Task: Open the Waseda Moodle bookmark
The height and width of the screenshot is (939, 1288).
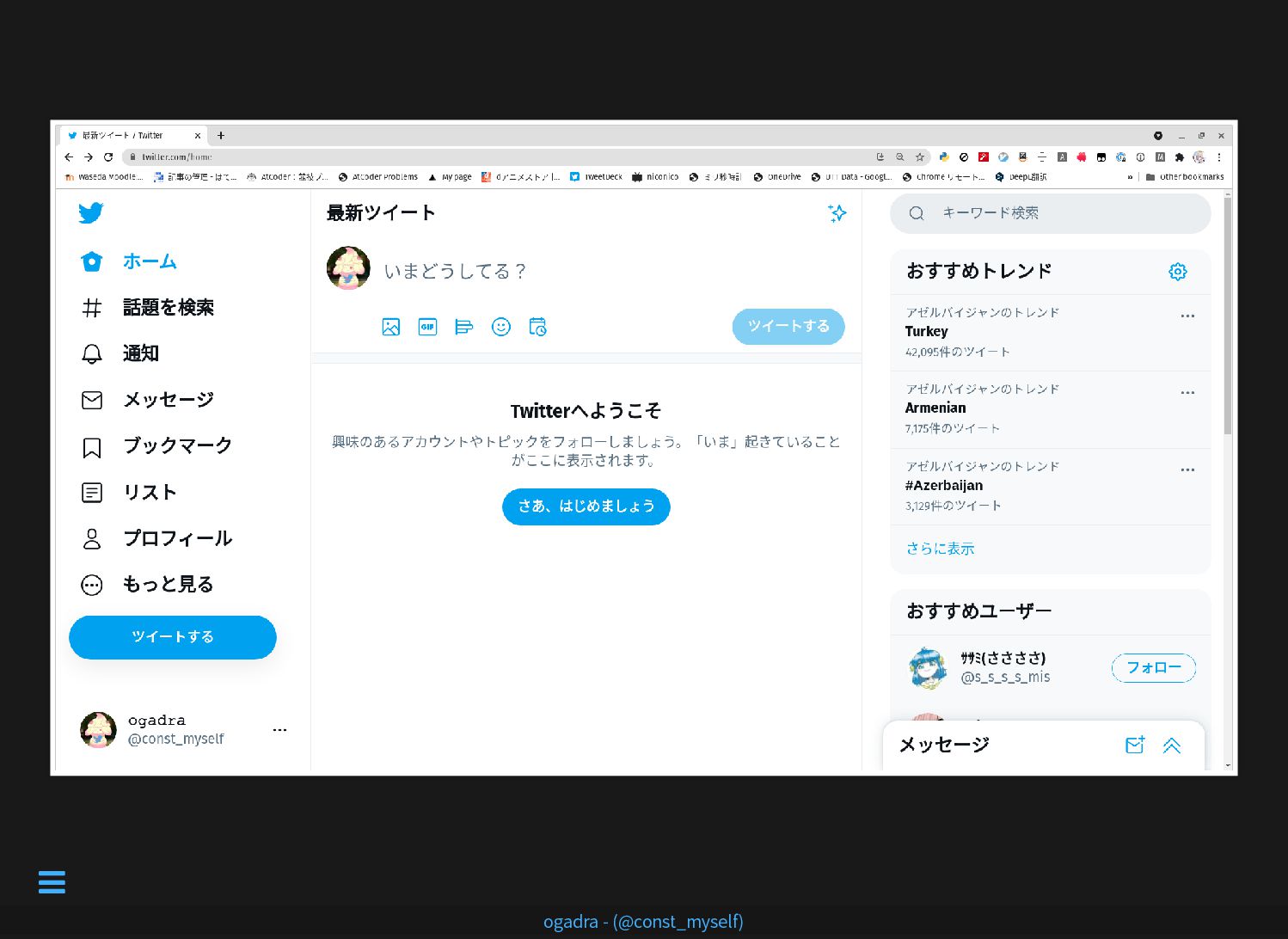Action: 103,177
